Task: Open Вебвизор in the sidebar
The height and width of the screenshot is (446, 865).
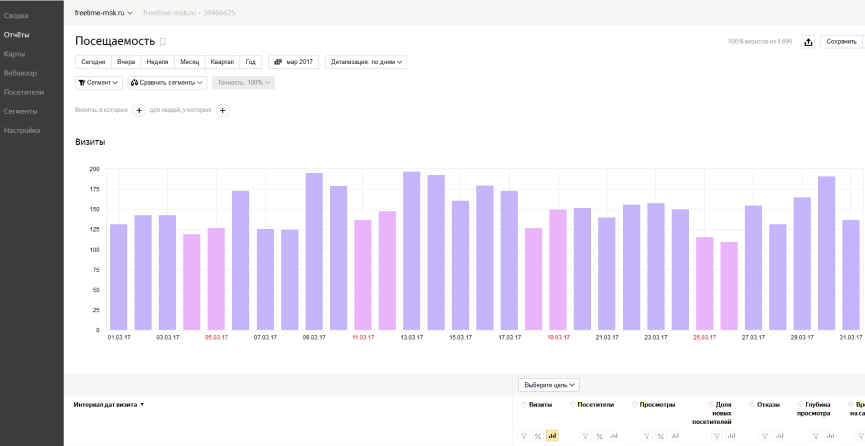Action: (x=20, y=73)
